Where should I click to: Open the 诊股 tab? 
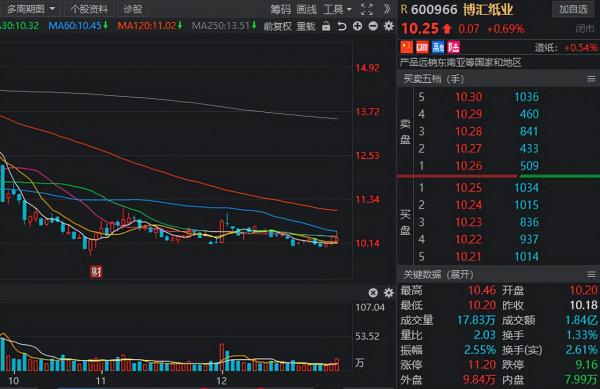[x=133, y=9]
